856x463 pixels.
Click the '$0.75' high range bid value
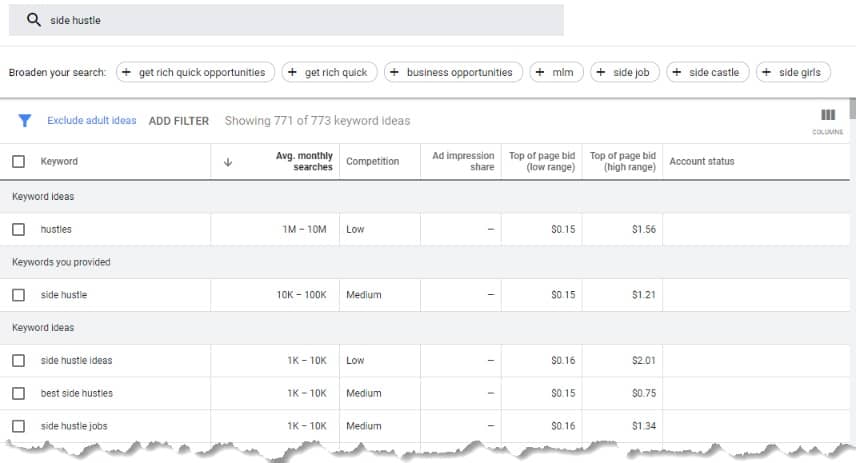pyautogui.click(x=644, y=393)
